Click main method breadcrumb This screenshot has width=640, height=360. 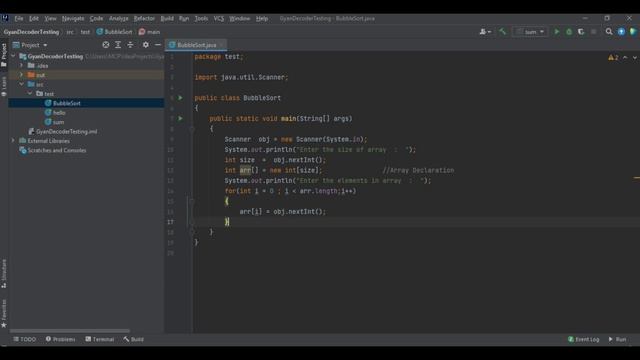149,32
